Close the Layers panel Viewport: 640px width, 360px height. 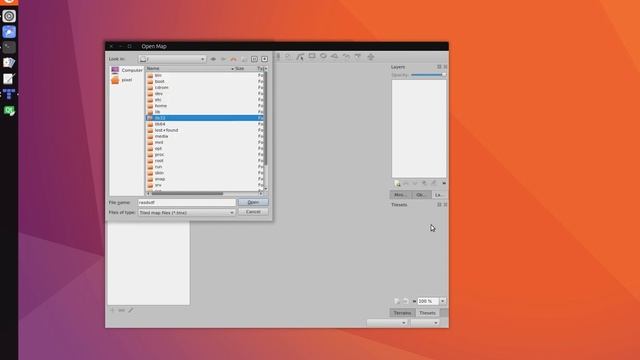point(445,67)
